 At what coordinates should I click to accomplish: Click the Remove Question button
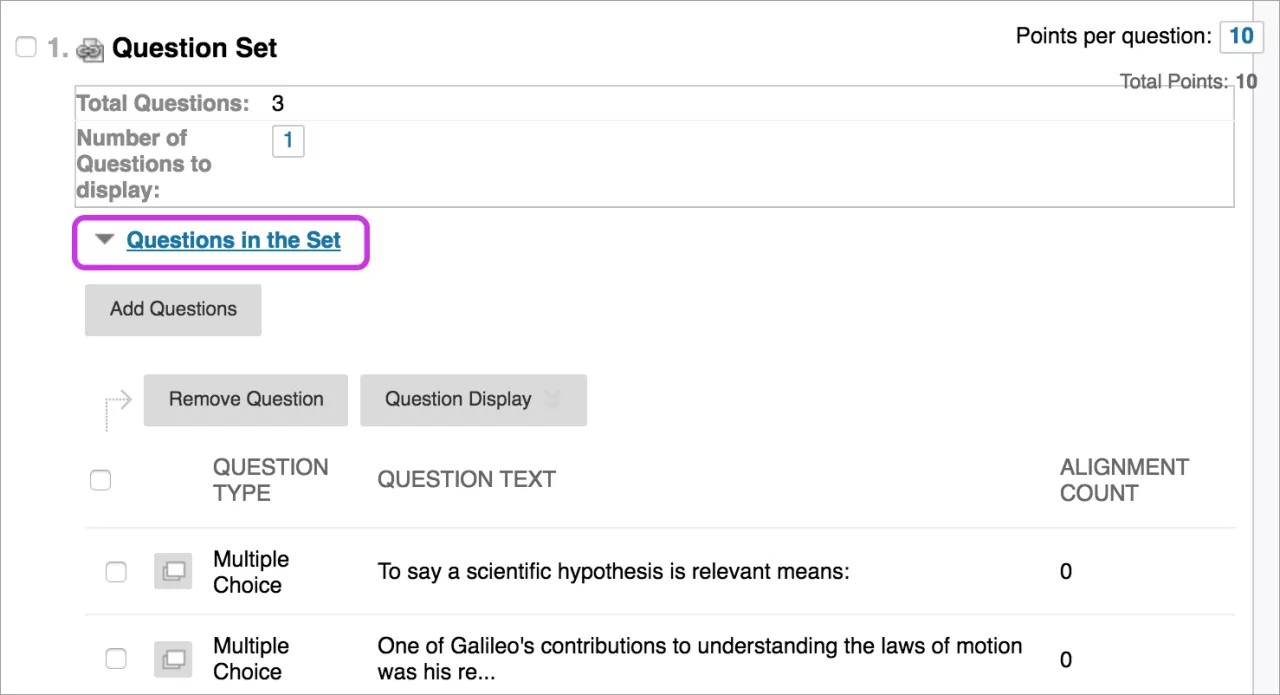click(245, 400)
